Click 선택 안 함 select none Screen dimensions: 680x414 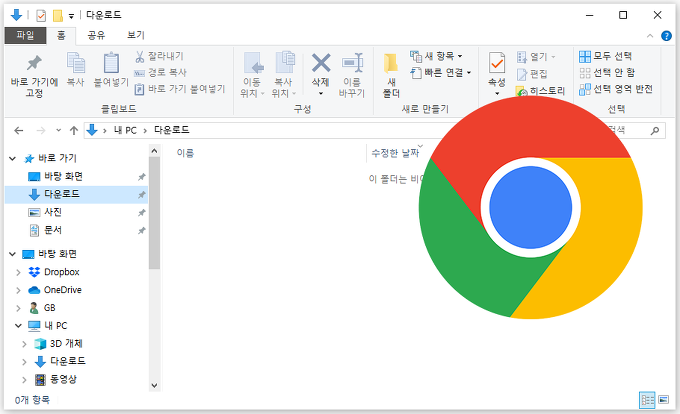(x=607, y=72)
